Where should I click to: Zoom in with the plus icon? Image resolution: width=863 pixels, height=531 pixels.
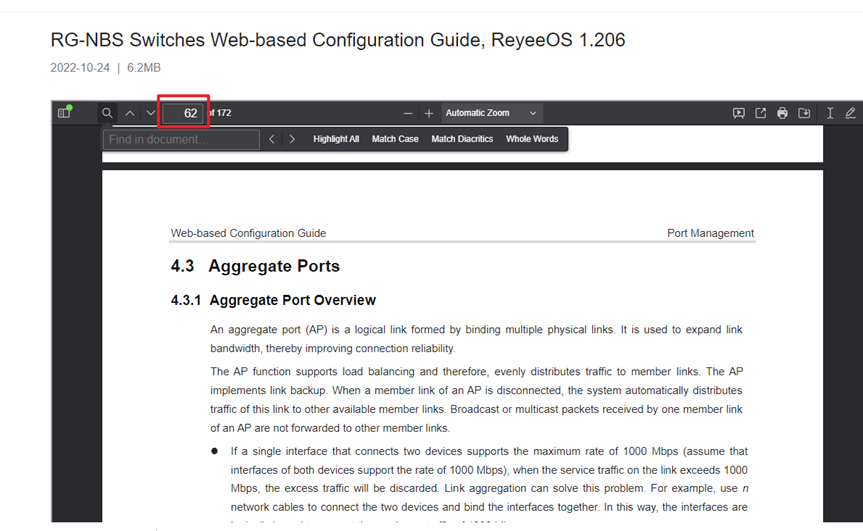[429, 113]
